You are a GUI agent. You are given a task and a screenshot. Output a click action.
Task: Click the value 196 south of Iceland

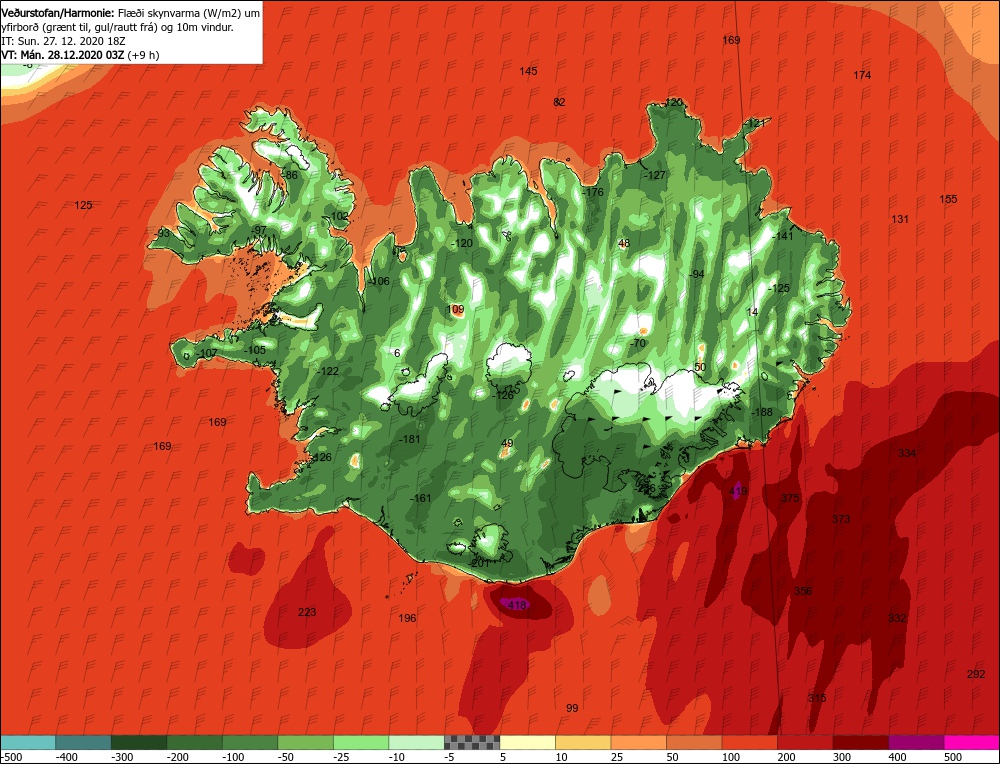pyautogui.click(x=407, y=618)
